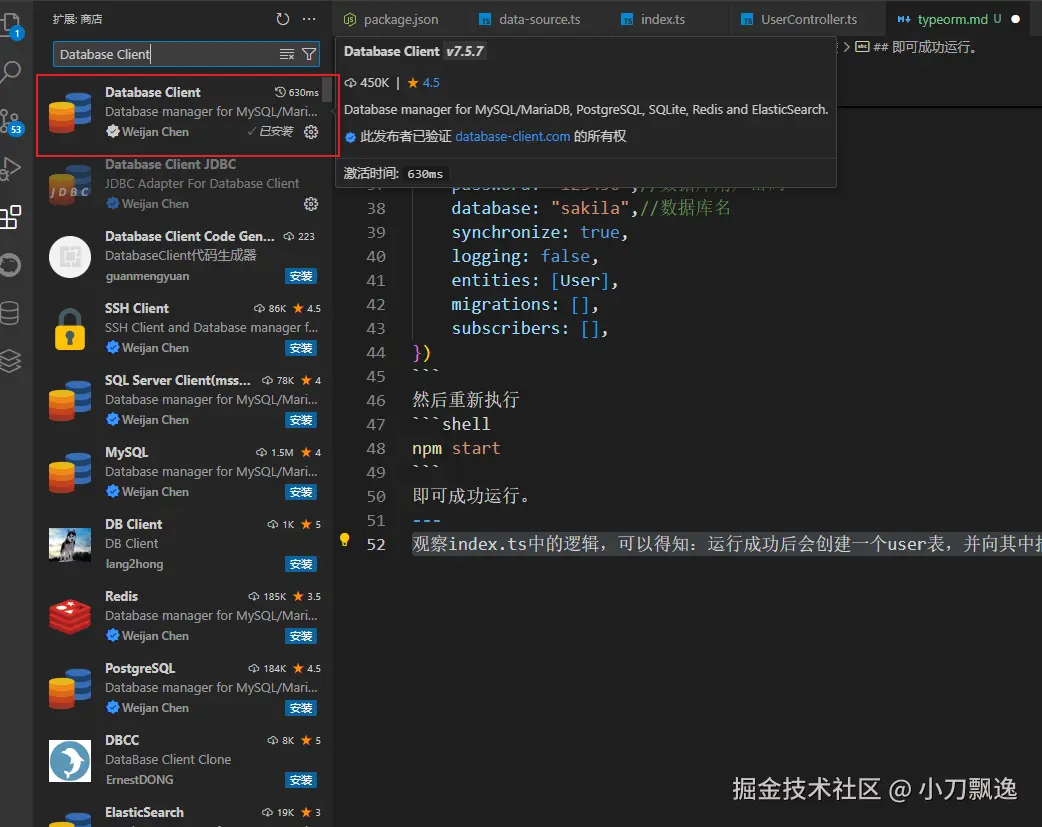The image size is (1042, 827).
Task: Click publisher guanmengyuan name
Action: point(147,276)
